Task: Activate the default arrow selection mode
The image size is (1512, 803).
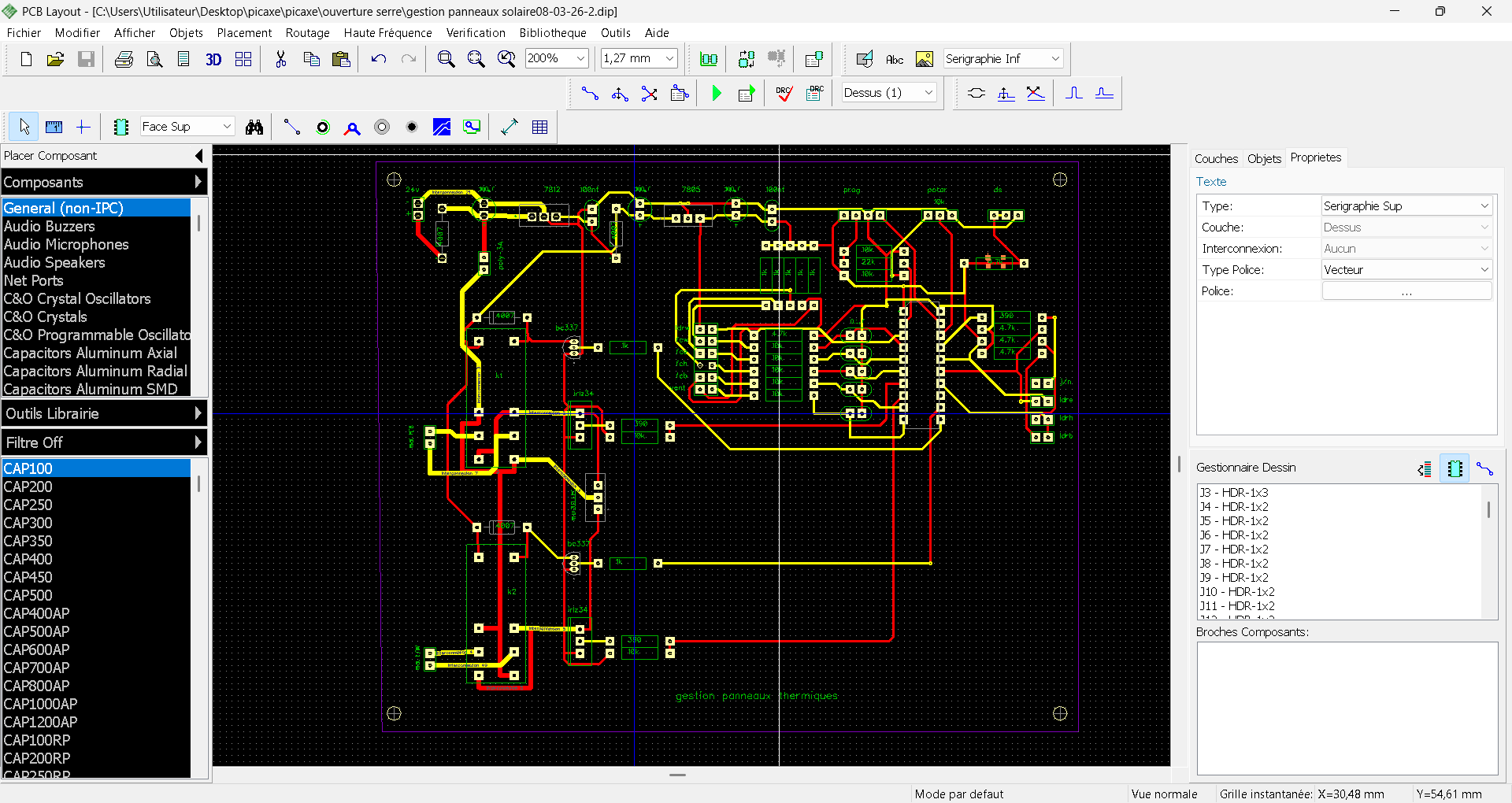Action: (x=24, y=128)
